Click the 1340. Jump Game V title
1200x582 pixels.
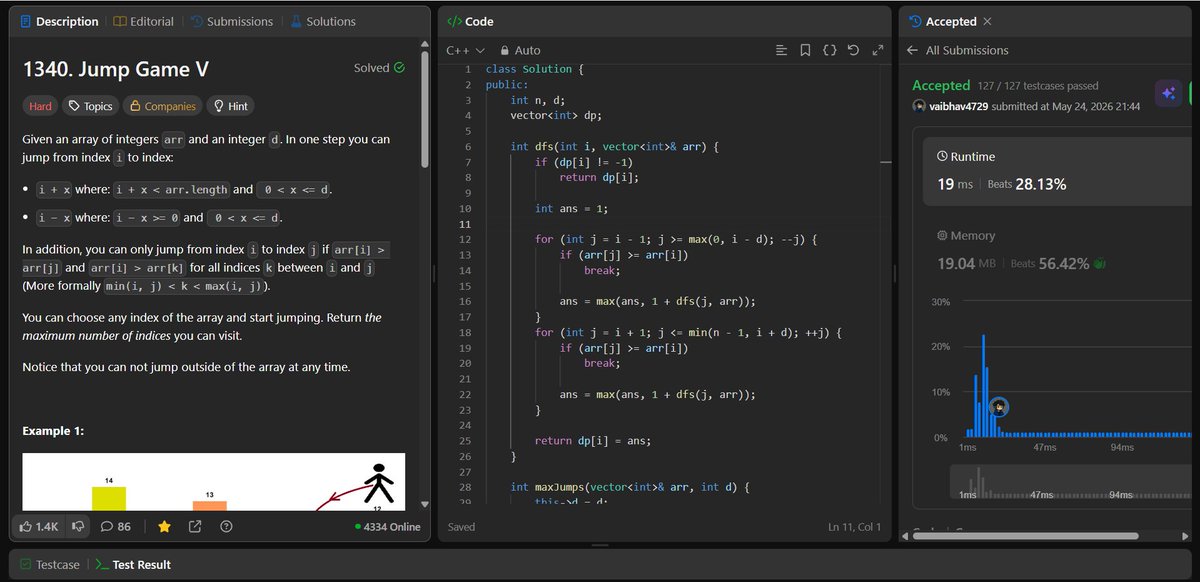click(x=115, y=69)
